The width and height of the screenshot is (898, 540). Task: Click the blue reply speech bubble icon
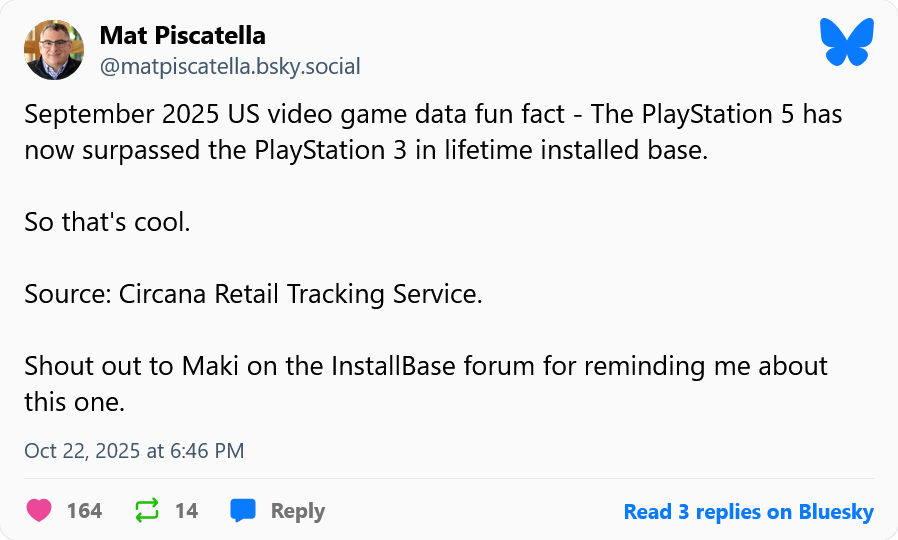click(x=243, y=511)
